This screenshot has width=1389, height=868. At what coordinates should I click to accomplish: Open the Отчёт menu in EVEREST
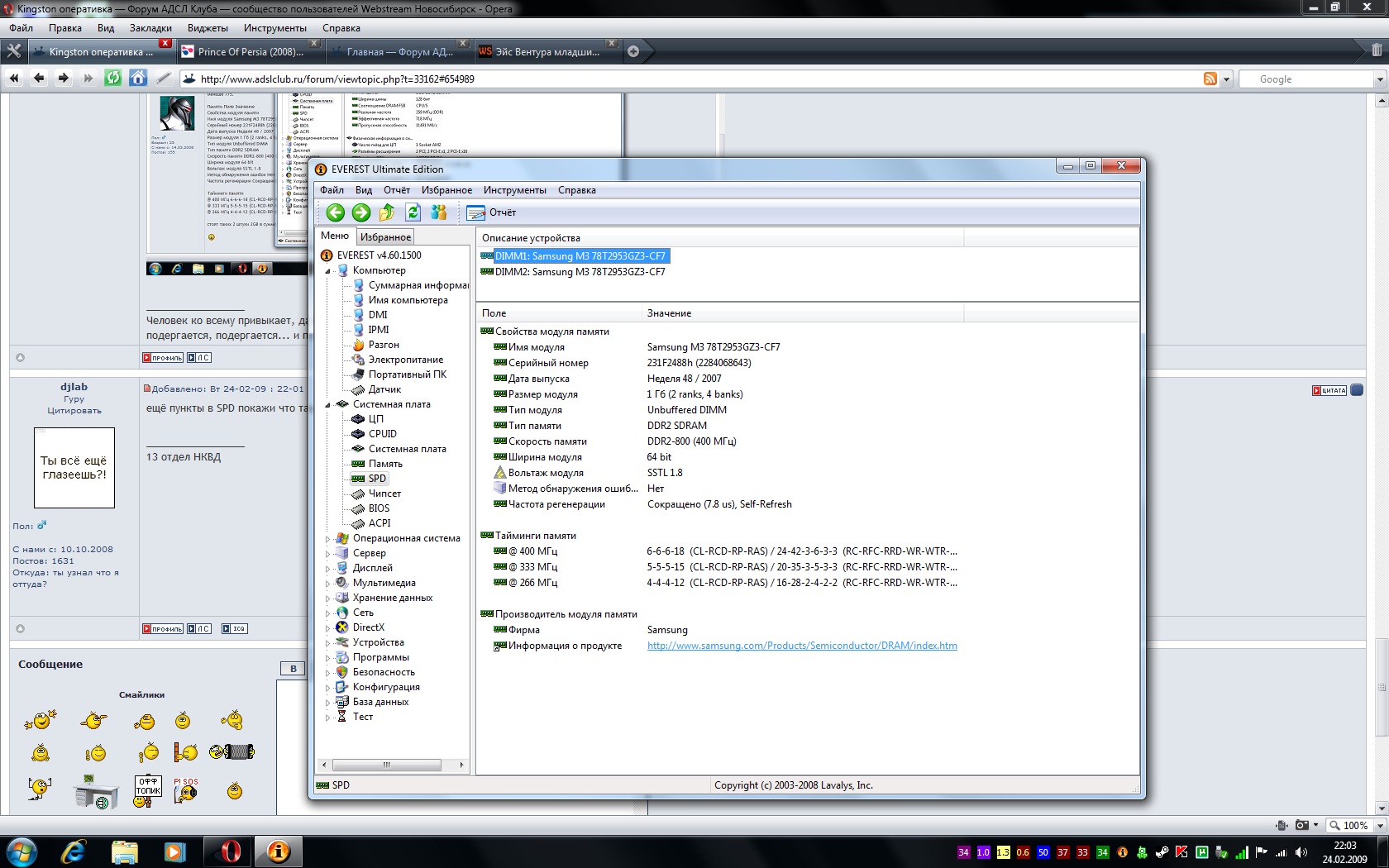pos(397,190)
